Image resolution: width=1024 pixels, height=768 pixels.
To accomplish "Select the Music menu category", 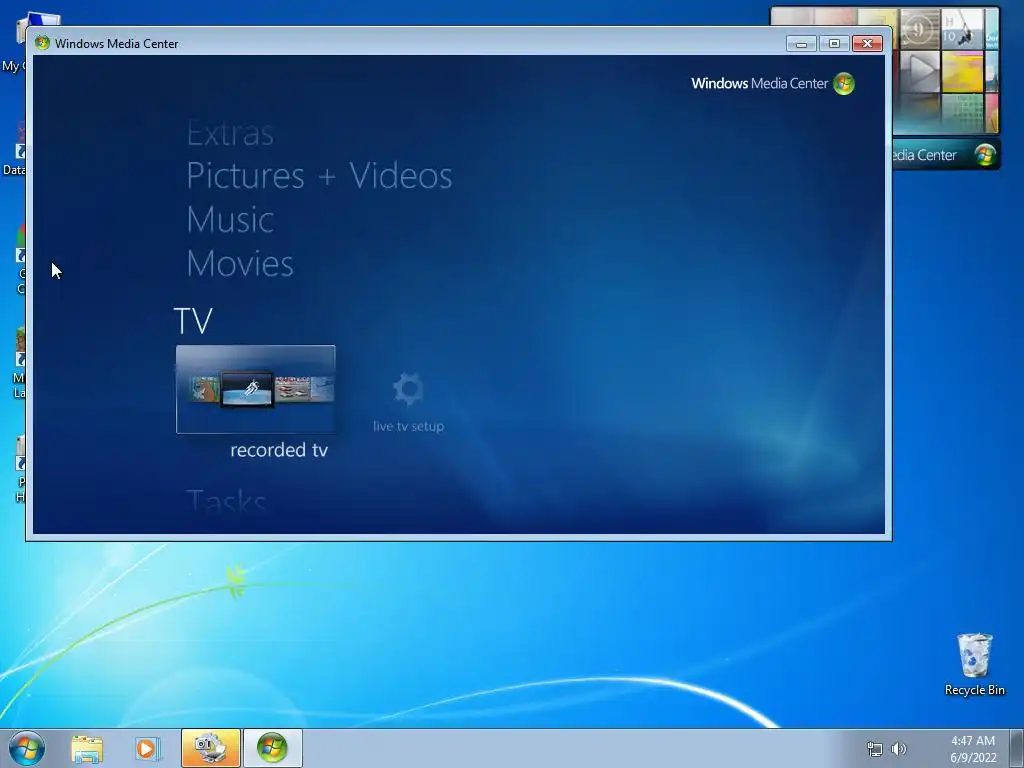I will point(230,219).
